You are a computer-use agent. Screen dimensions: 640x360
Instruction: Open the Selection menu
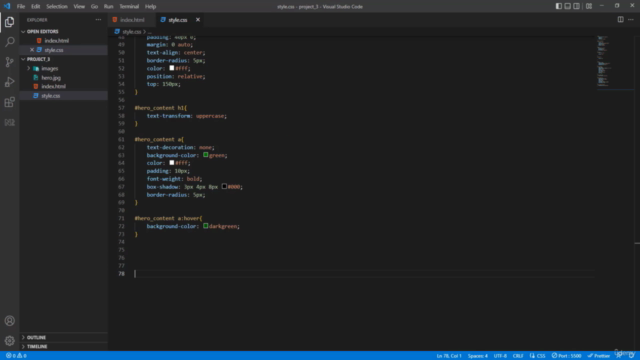point(57,7)
